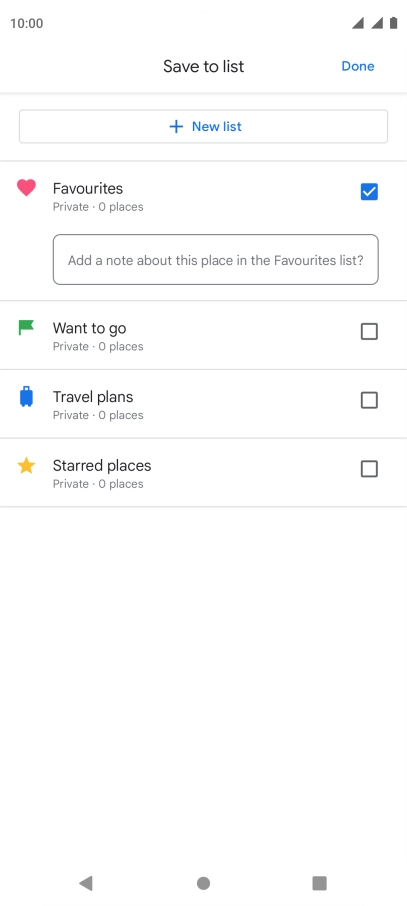Tap the blue suitcase Travel plans icon
407x906 pixels.
pos(26,397)
